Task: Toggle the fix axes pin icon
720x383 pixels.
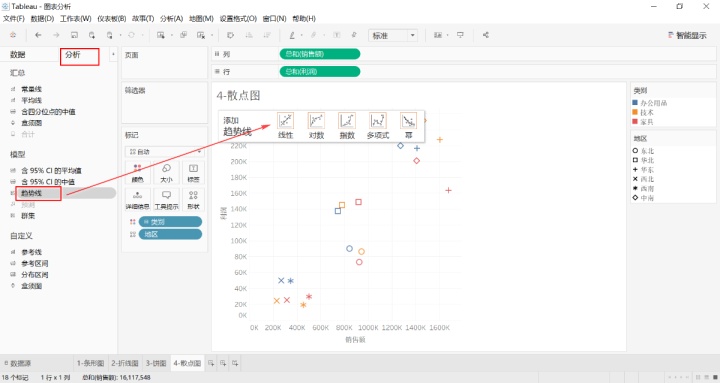Action: pyautogui.click(x=354, y=35)
